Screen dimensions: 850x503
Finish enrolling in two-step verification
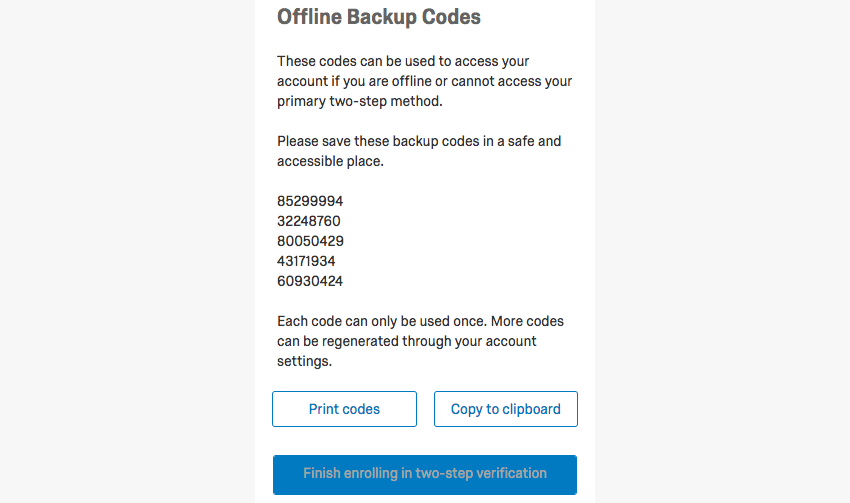[424, 473]
